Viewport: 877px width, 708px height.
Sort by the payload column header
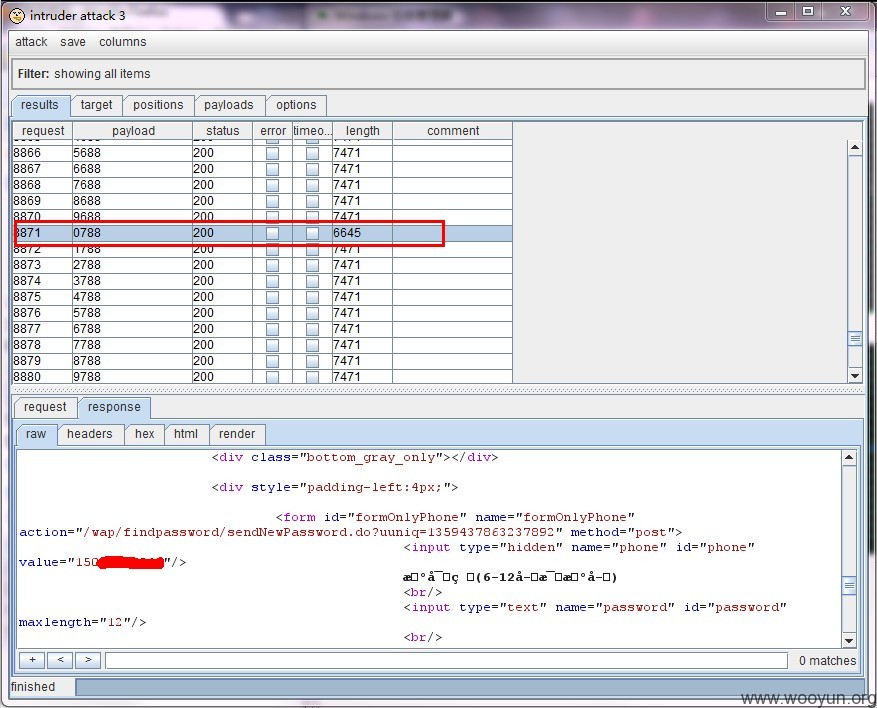pos(133,131)
